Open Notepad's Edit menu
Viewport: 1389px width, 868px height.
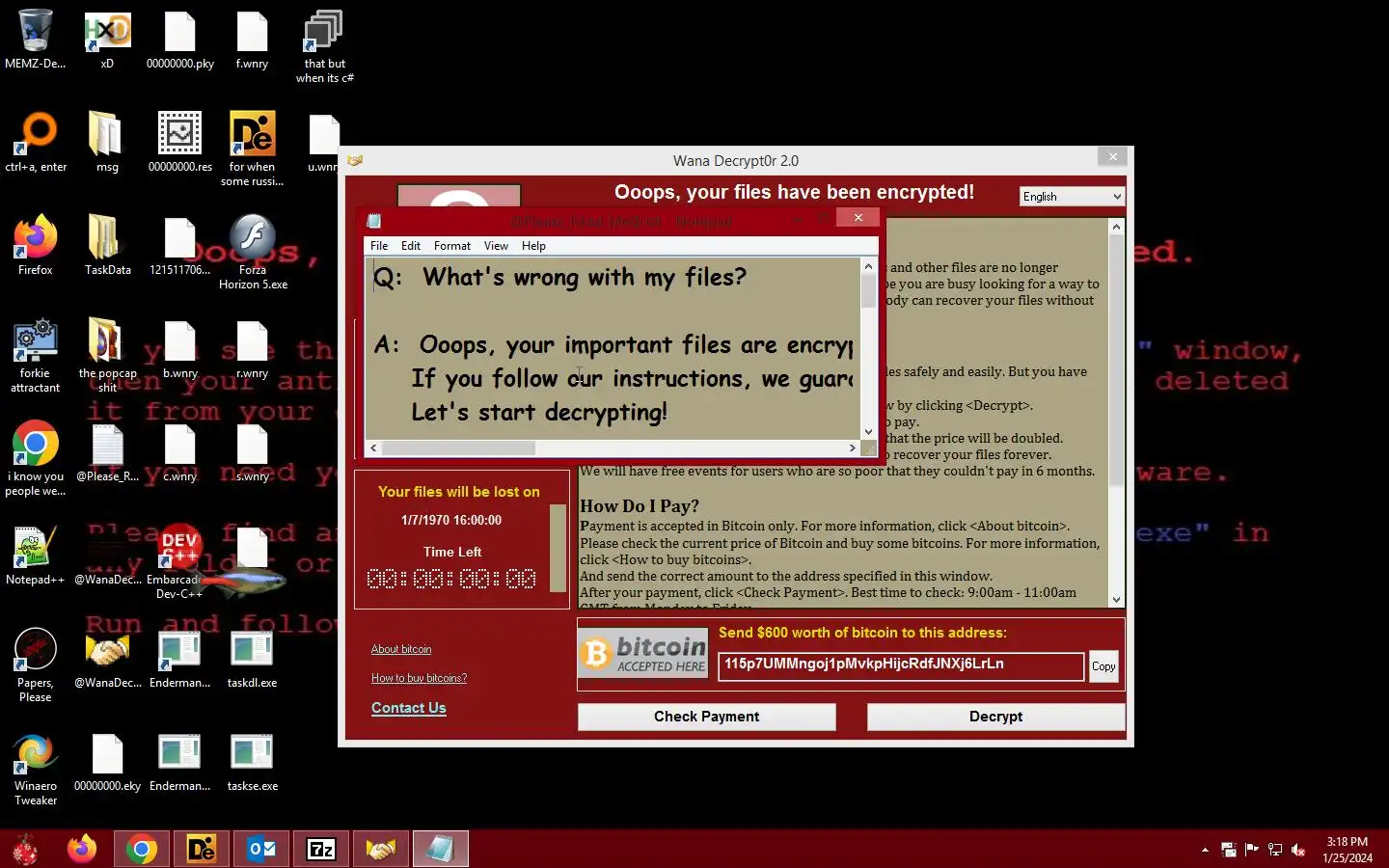411,246
